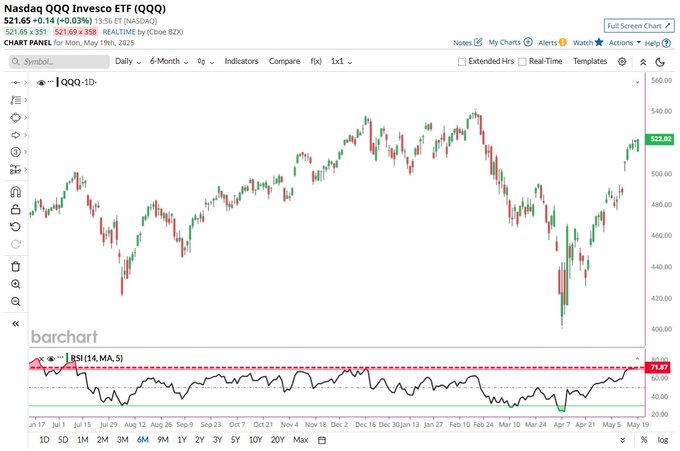Viewport: 680px width, 451px height.
Task: Open the bar type chart style dropdown
Action: click(206, 62)
